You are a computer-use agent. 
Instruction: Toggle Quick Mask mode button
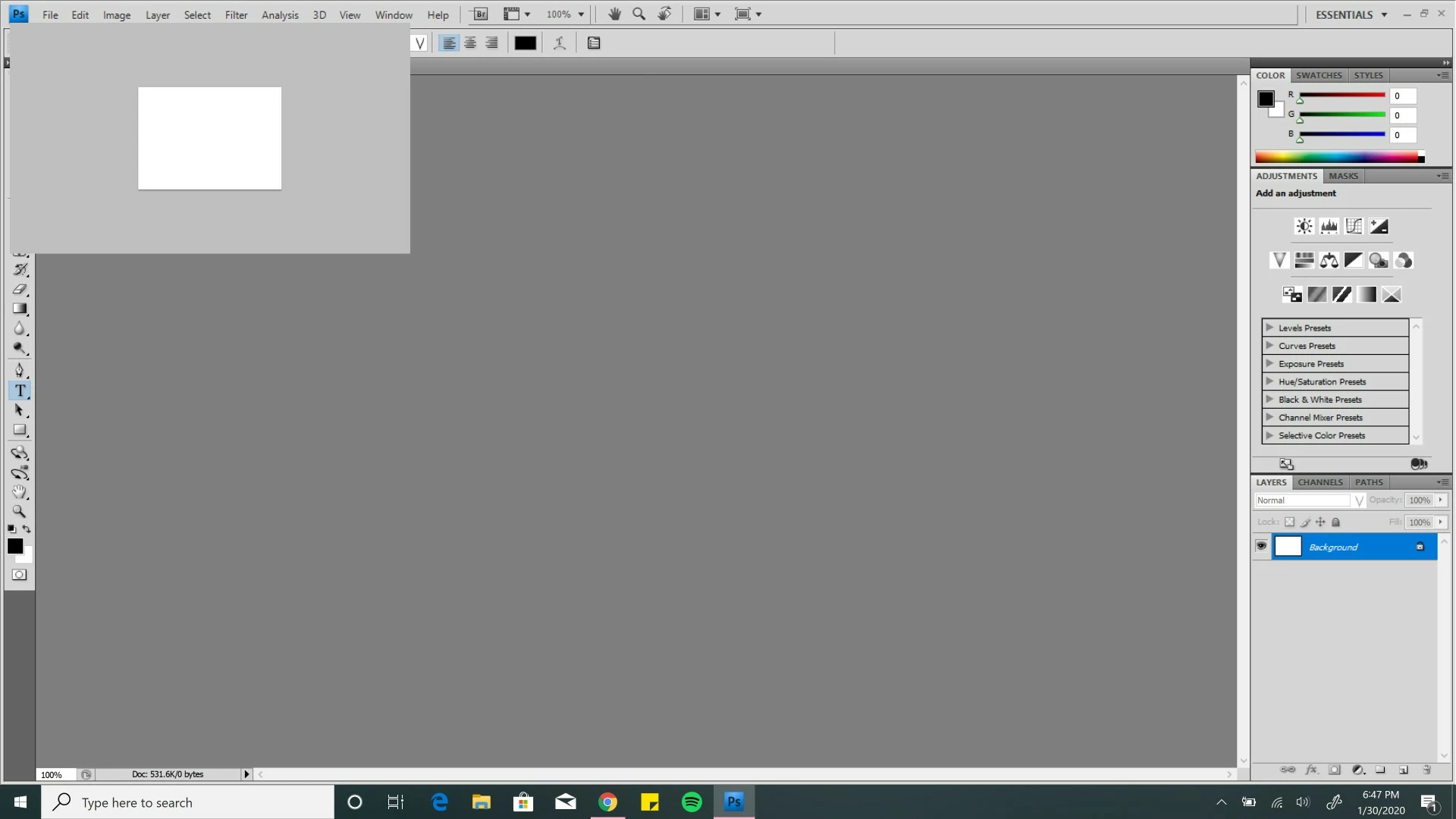click(20, 575)
